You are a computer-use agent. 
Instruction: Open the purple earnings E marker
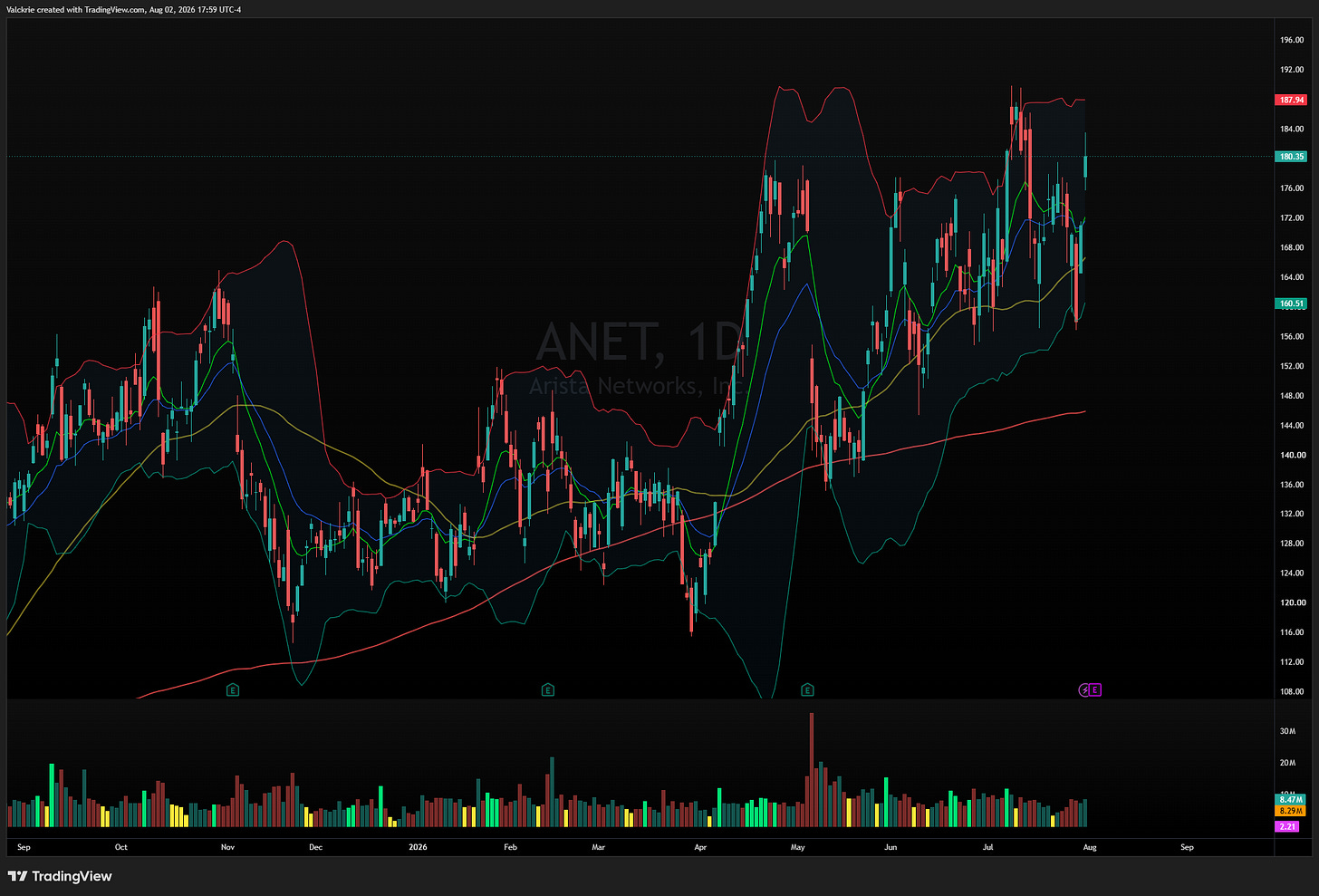1095,690
